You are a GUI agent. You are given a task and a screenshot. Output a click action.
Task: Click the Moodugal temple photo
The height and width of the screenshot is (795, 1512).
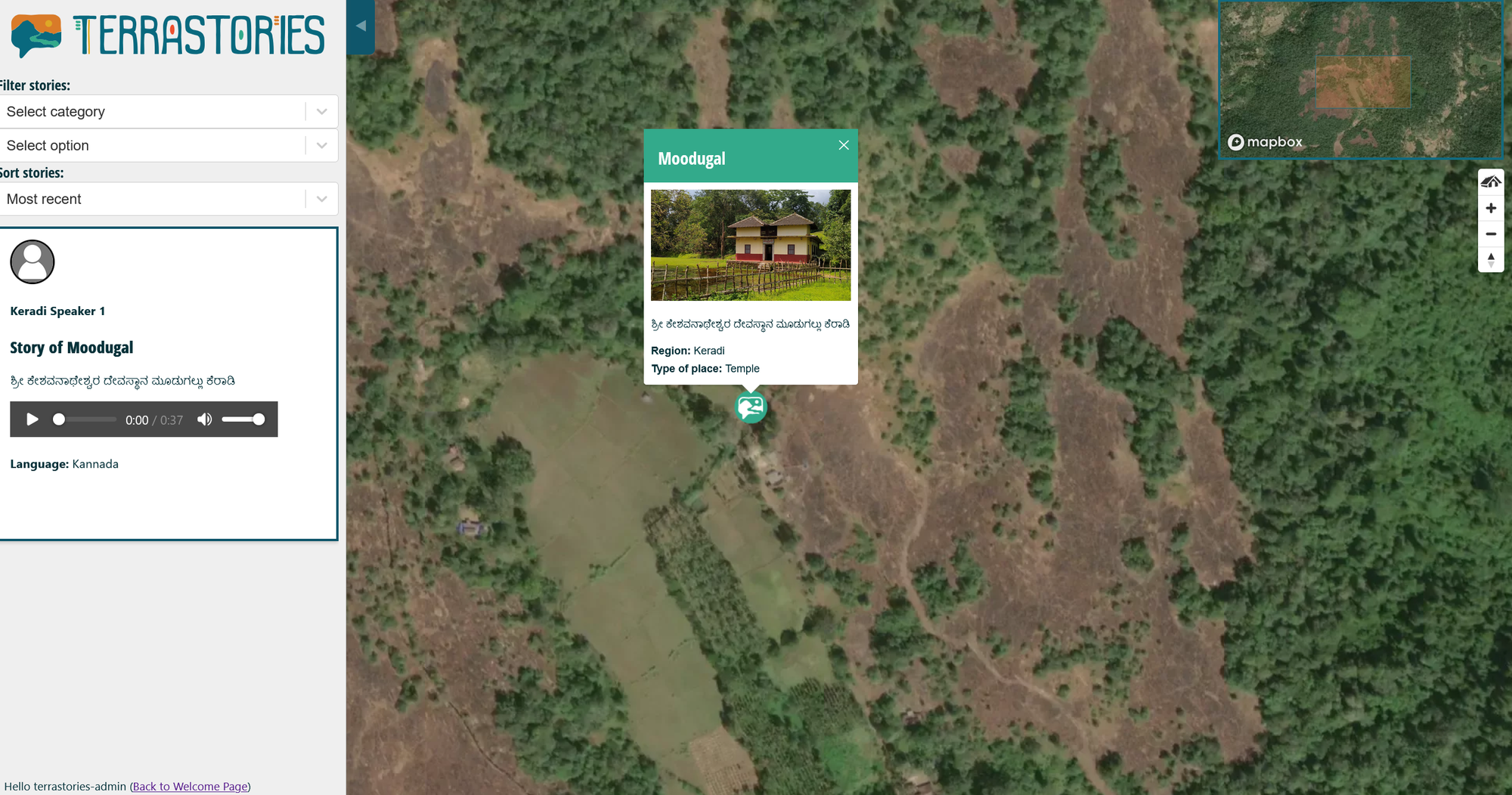pos(751,245)
